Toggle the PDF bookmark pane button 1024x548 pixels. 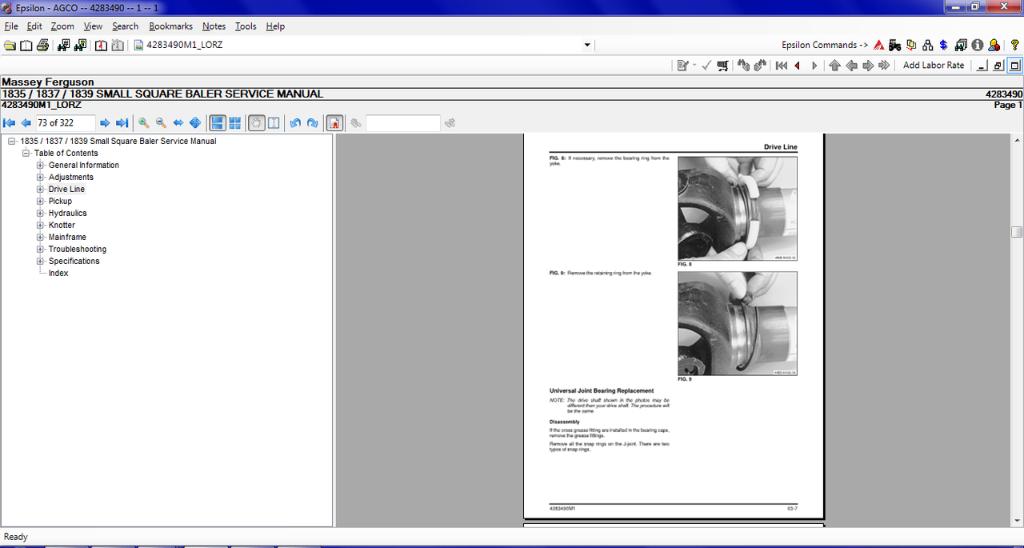click(334, 123)
